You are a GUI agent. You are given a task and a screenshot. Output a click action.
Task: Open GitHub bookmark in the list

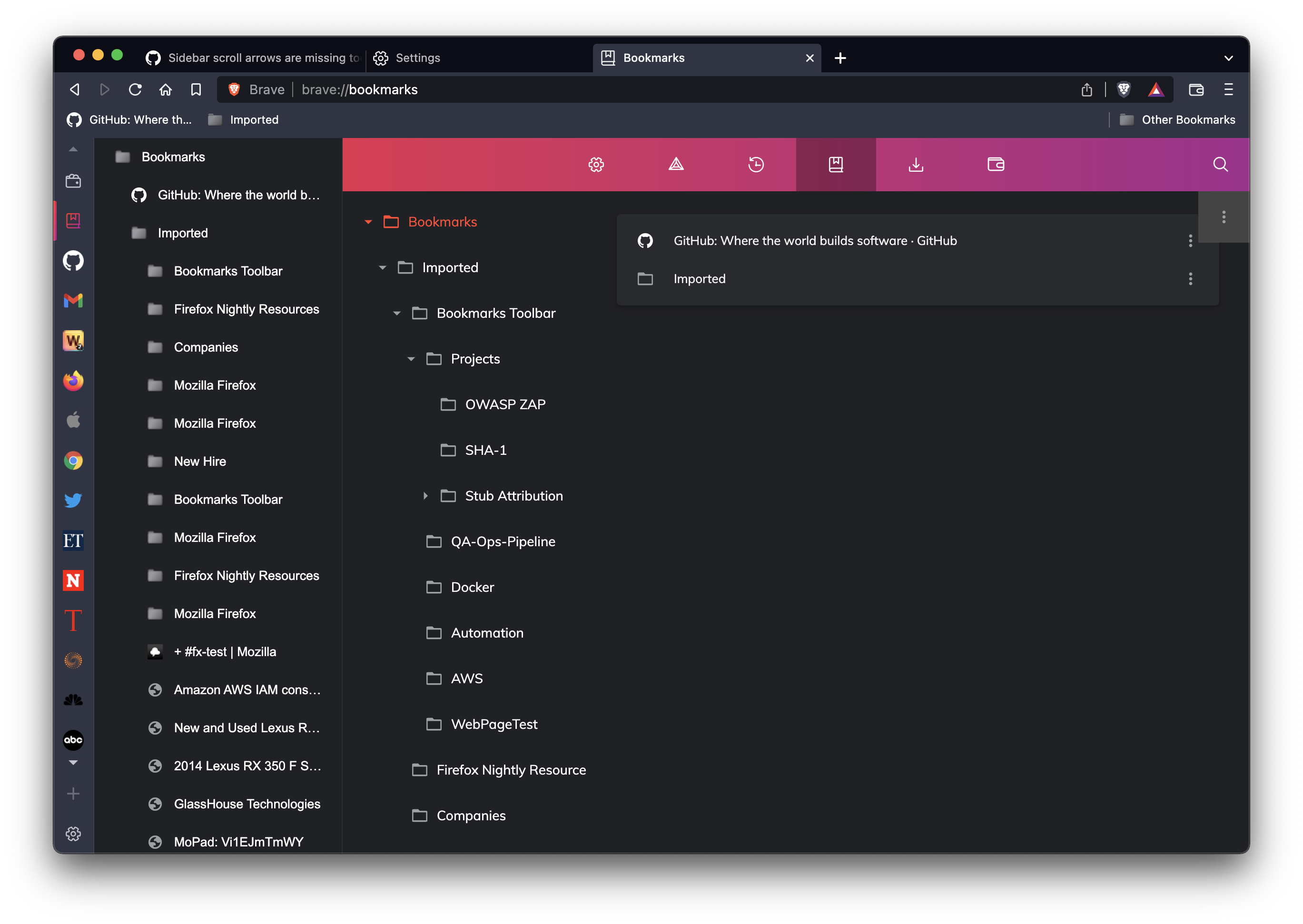click(814, 241)
